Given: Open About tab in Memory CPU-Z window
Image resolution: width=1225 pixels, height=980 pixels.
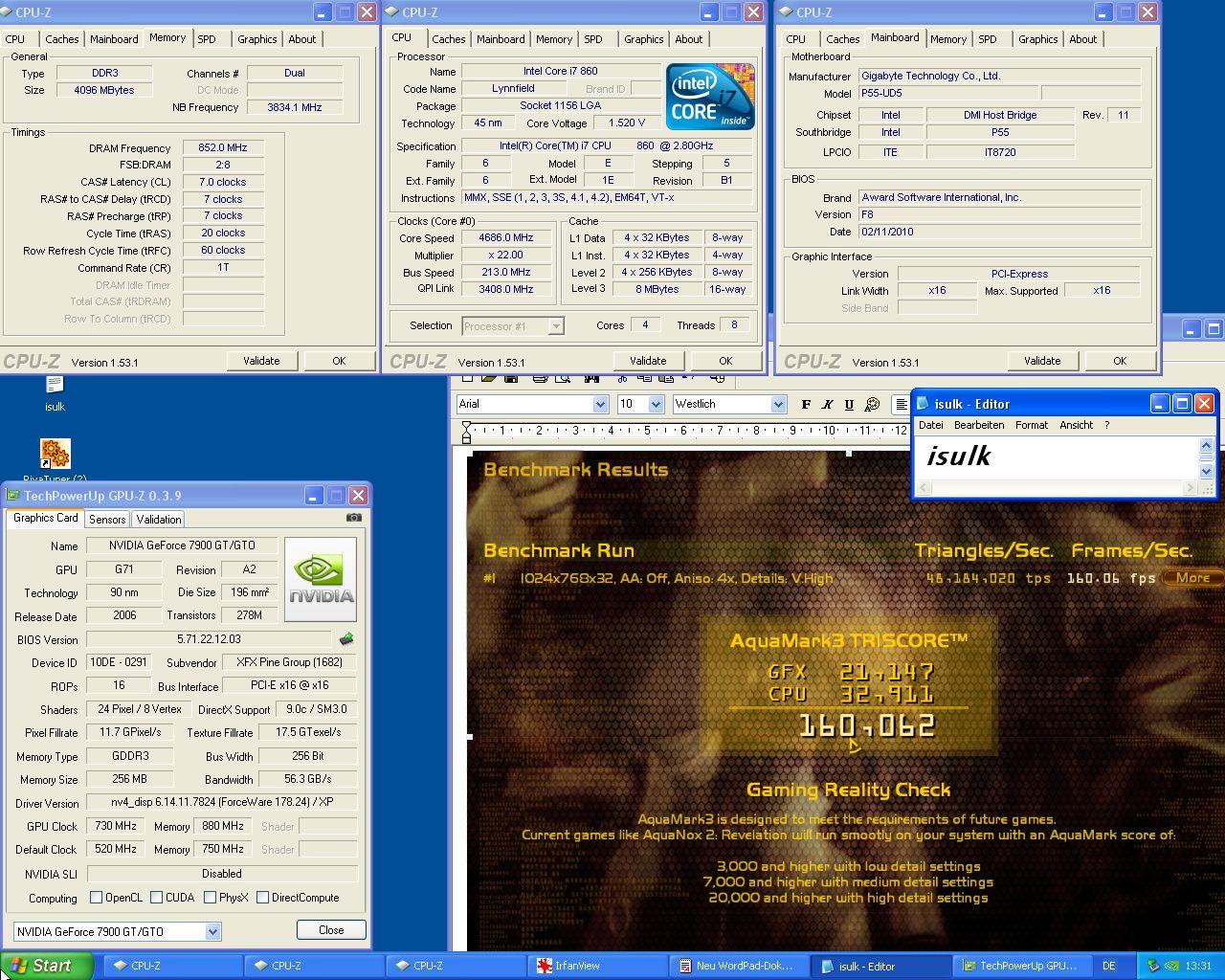Looking at the screenshot, I should pyautogui.click(x=302, y=39).
